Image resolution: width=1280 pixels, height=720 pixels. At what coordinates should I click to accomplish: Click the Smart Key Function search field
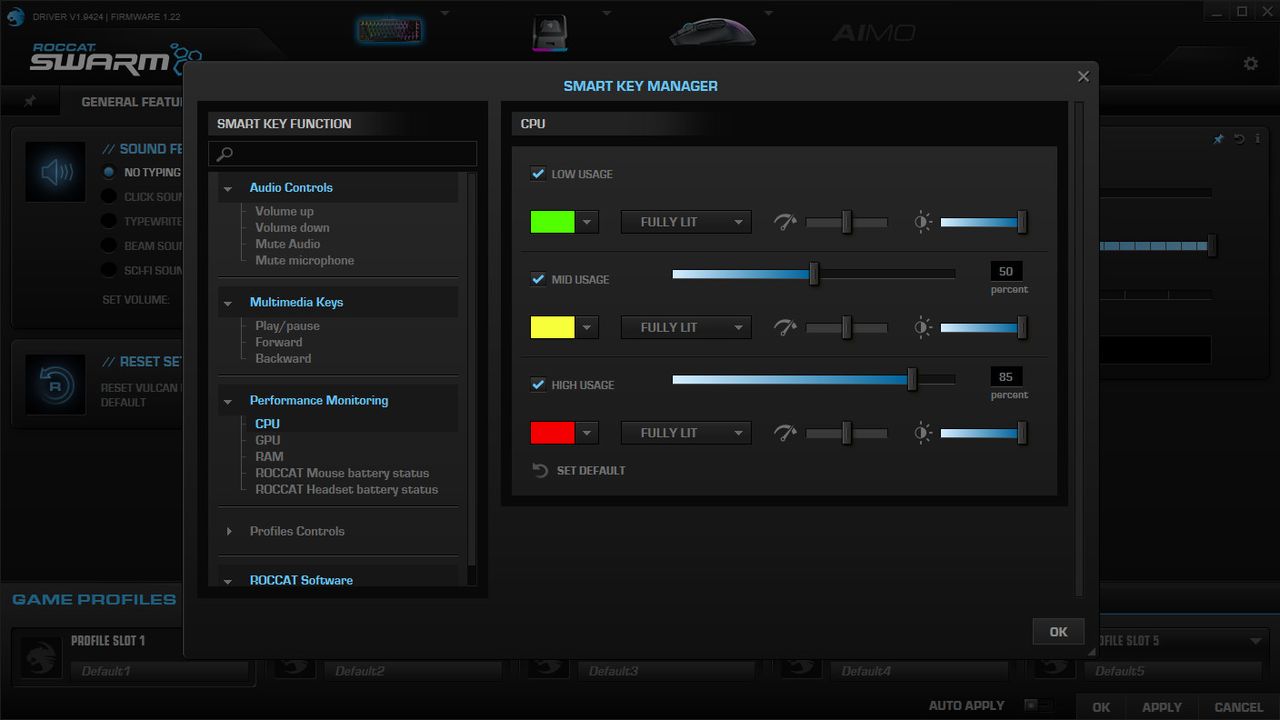point(342,153)
